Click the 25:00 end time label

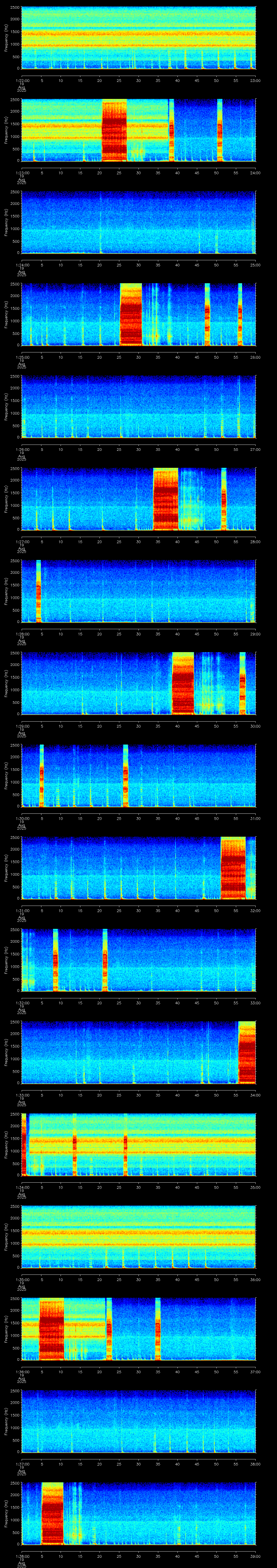255,265
